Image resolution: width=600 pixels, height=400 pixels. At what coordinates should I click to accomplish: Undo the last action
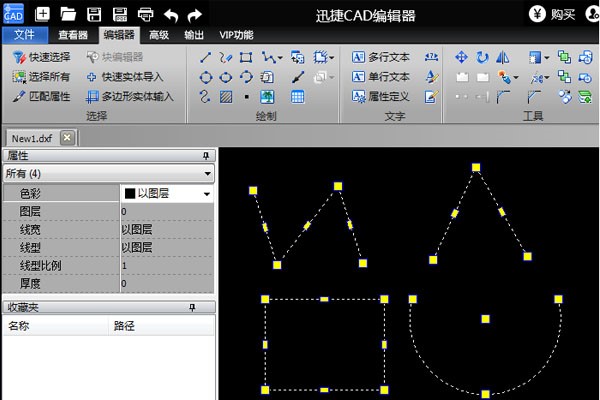171,14
